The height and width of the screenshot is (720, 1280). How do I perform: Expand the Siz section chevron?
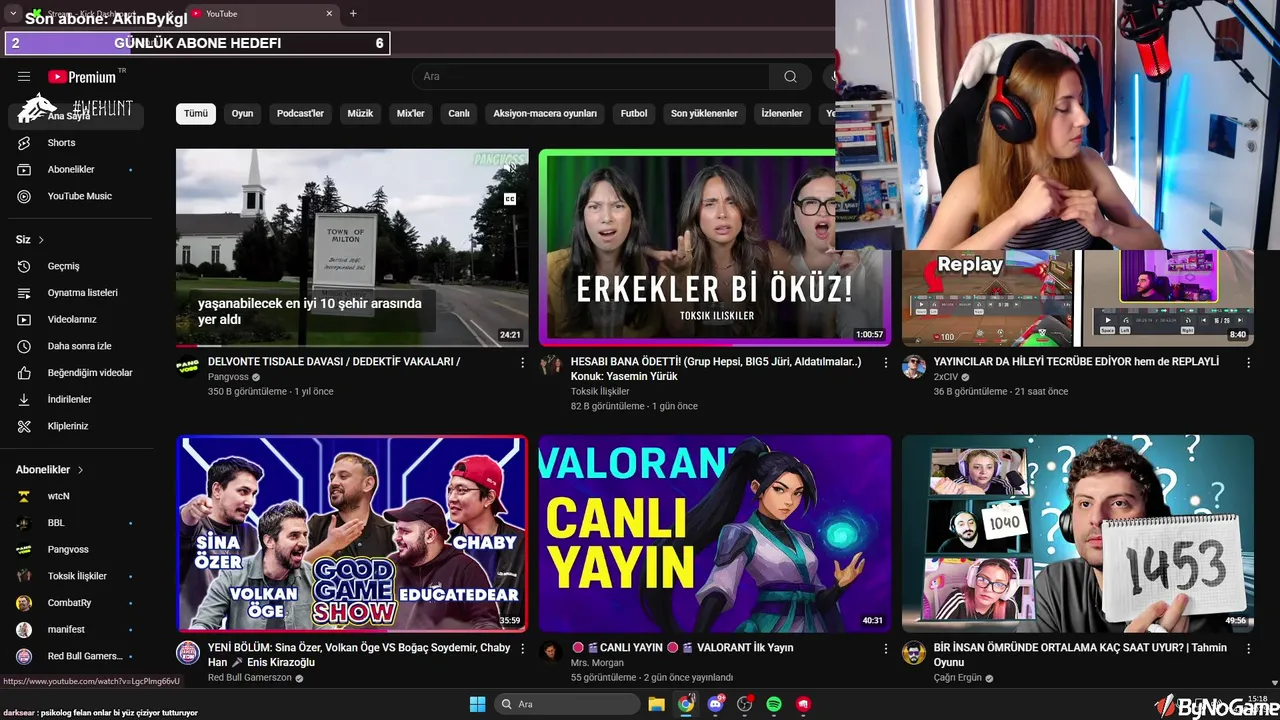pos(41,240)
